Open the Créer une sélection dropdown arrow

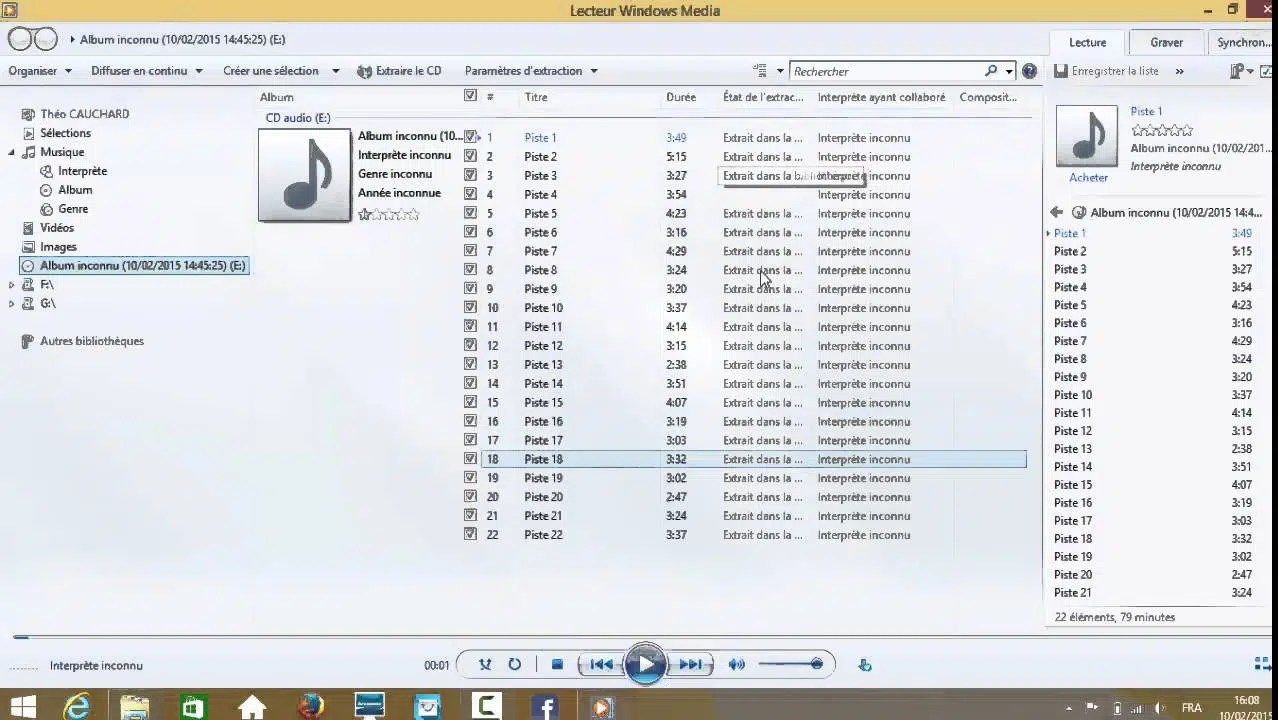(335, 71)
